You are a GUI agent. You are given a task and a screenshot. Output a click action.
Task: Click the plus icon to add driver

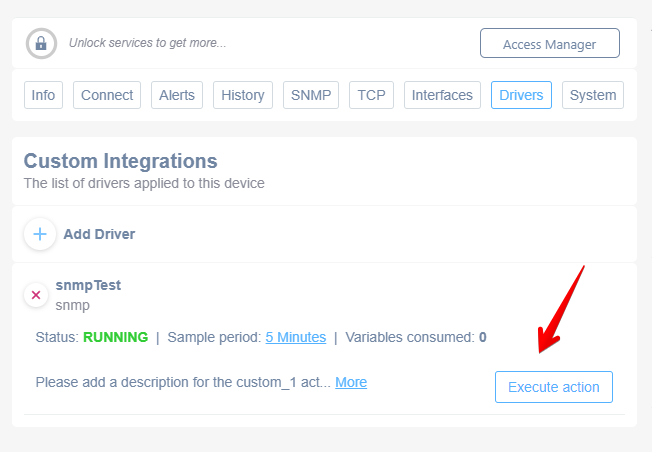point(40,234)
